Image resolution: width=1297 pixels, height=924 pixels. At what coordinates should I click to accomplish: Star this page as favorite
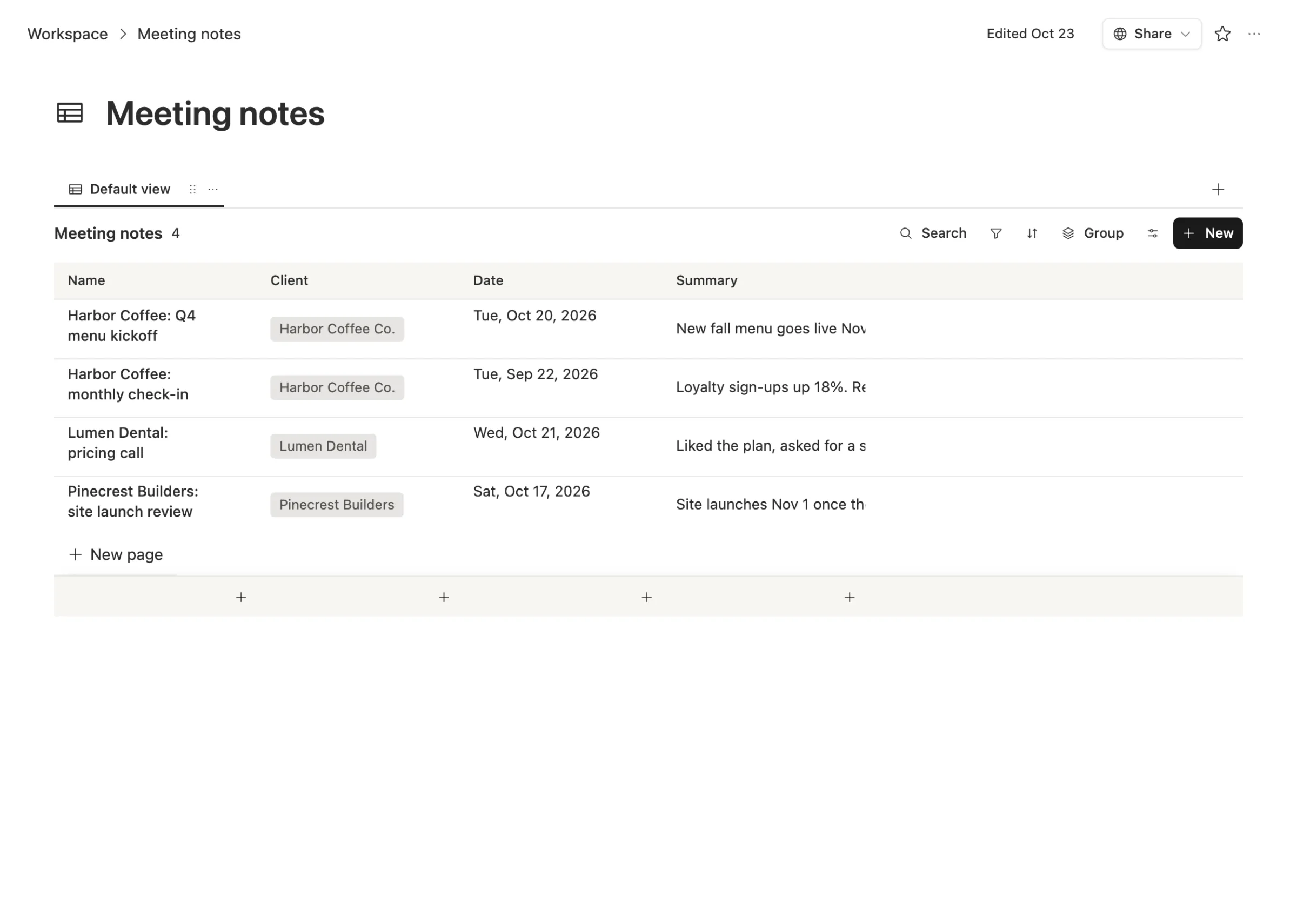tap(1222, 34)
